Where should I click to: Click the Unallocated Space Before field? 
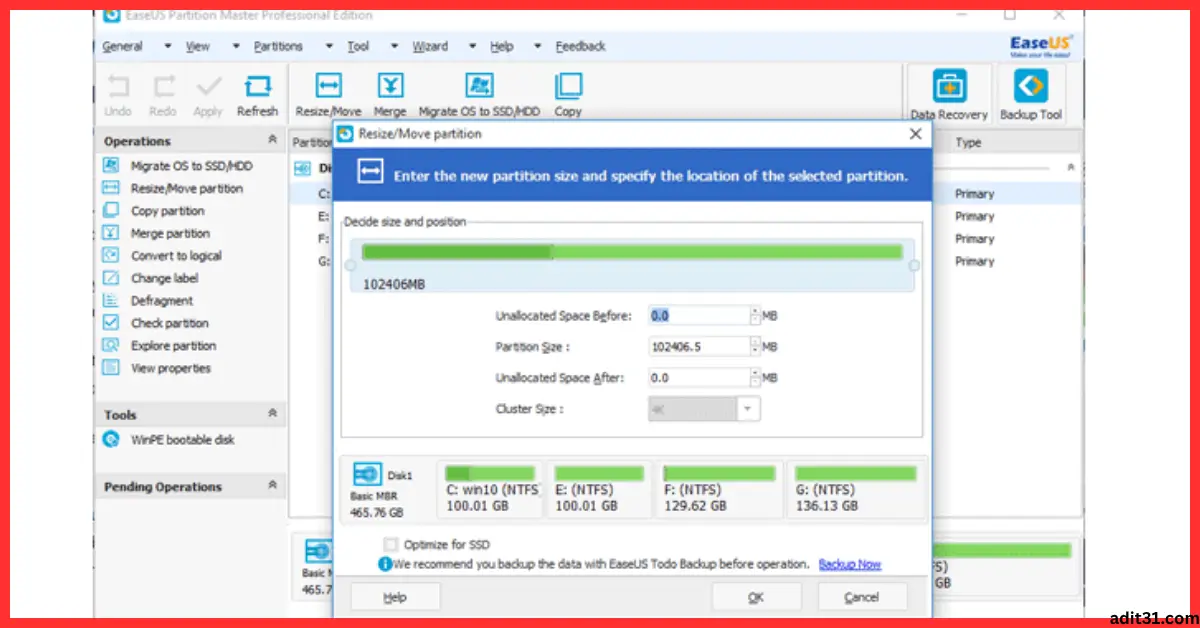click(698, 316)
